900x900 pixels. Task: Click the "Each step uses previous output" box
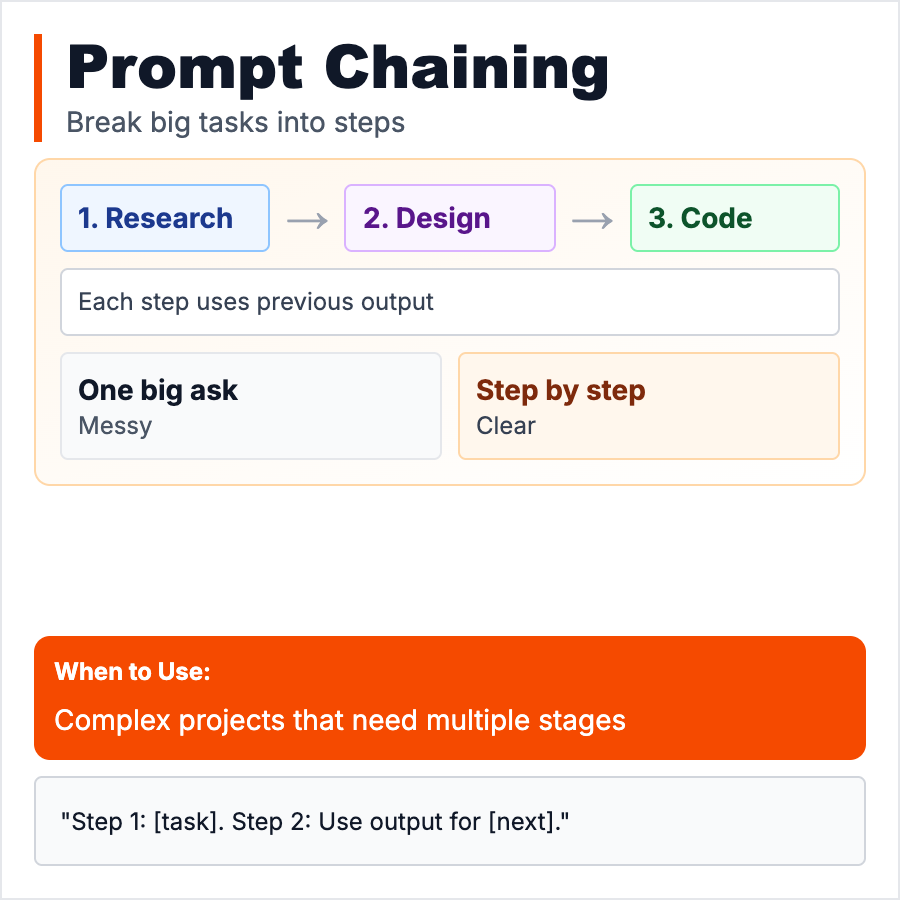coord(449,302)
